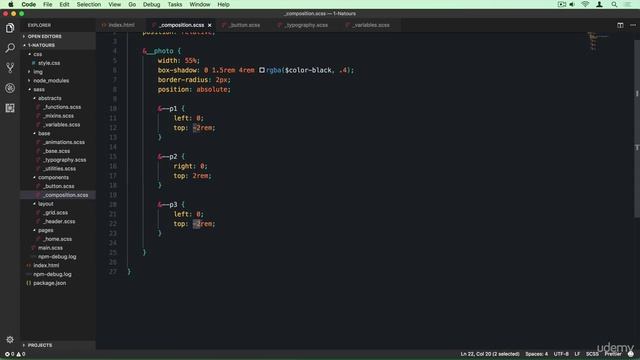640x360 pixels.
Task: Open the Search view in activity bar
Action: [x=10, y=48]
